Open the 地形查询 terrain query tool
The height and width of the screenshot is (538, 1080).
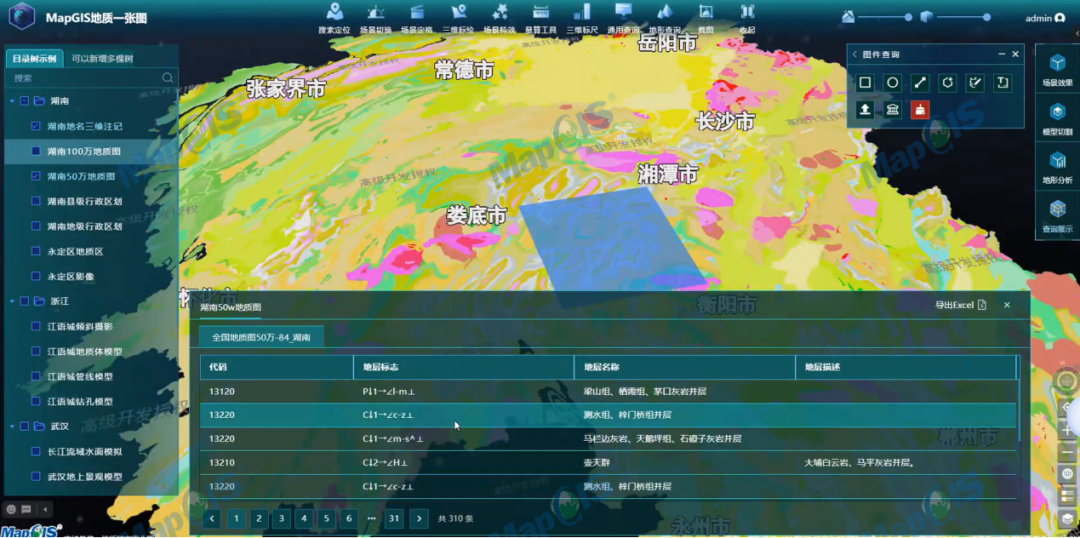tap(665, 19)
